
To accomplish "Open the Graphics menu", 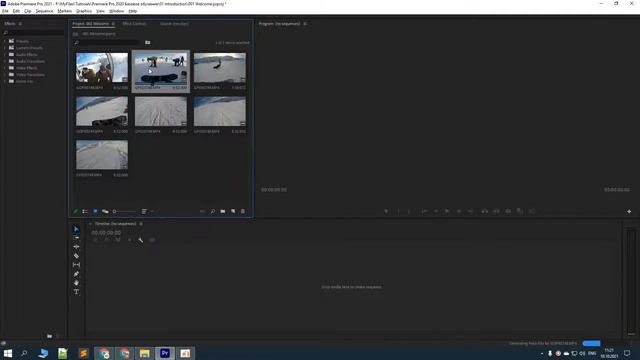I will click(x=84, y=11).
